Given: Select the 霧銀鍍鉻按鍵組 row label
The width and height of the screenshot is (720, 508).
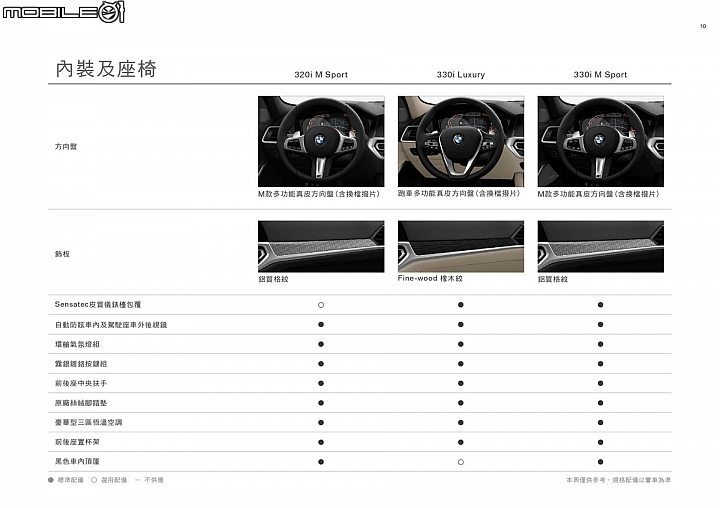Looking at the screenshot, I should (81, 364).
